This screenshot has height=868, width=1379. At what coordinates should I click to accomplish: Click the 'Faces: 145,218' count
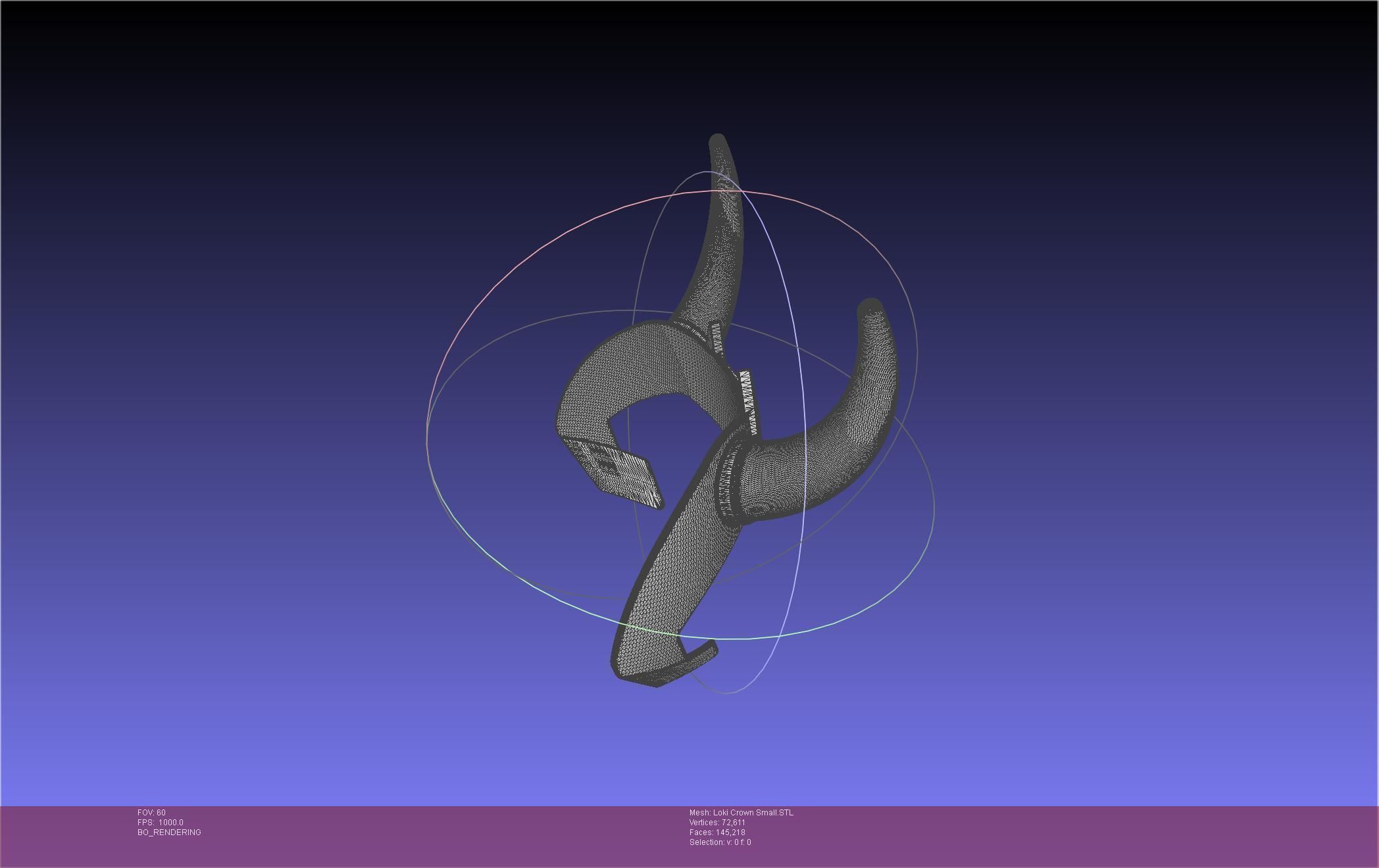pyautogui.click(x=717, y=832)
